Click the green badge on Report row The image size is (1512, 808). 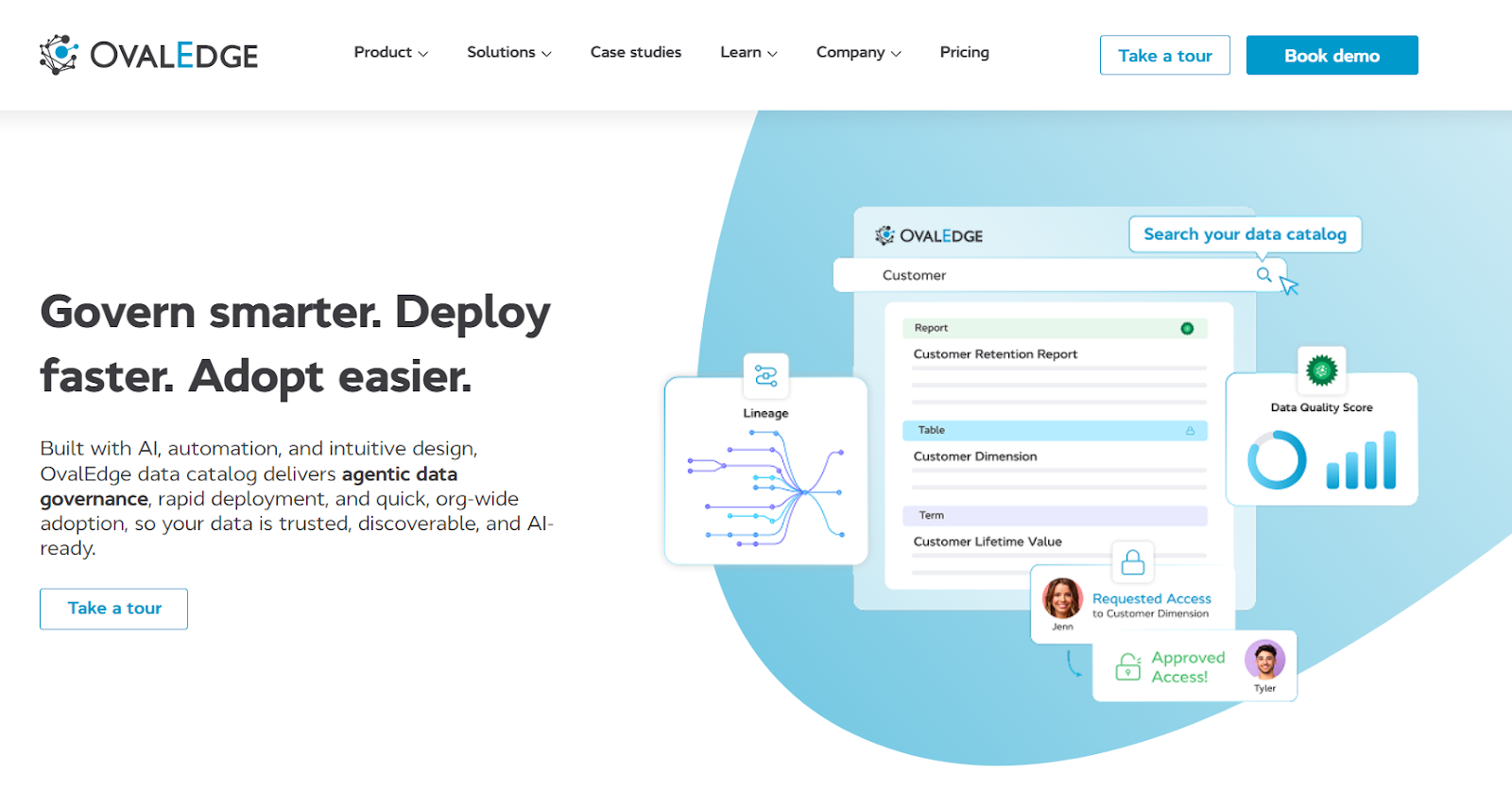pos(1187,328)
